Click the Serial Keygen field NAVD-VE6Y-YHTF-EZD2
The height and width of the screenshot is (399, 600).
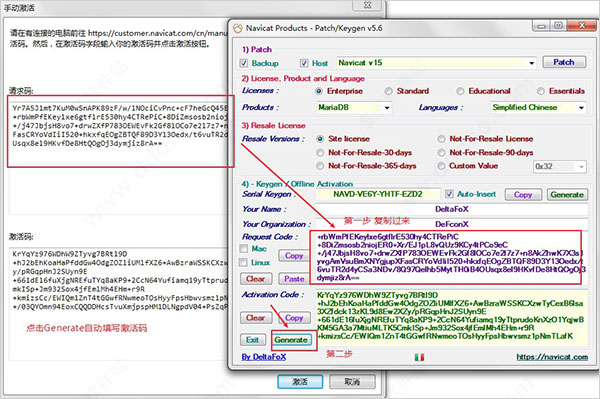pyautogui.click(x=378, y=194)
